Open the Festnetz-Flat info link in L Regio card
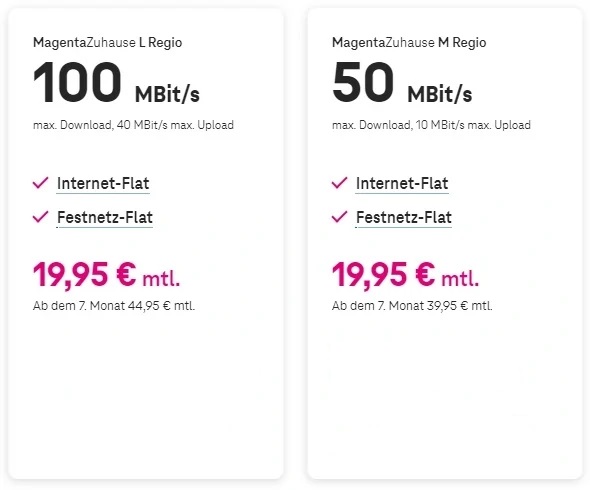The width and height of the screenshot is (590, 490). click(x=105, y=218)
